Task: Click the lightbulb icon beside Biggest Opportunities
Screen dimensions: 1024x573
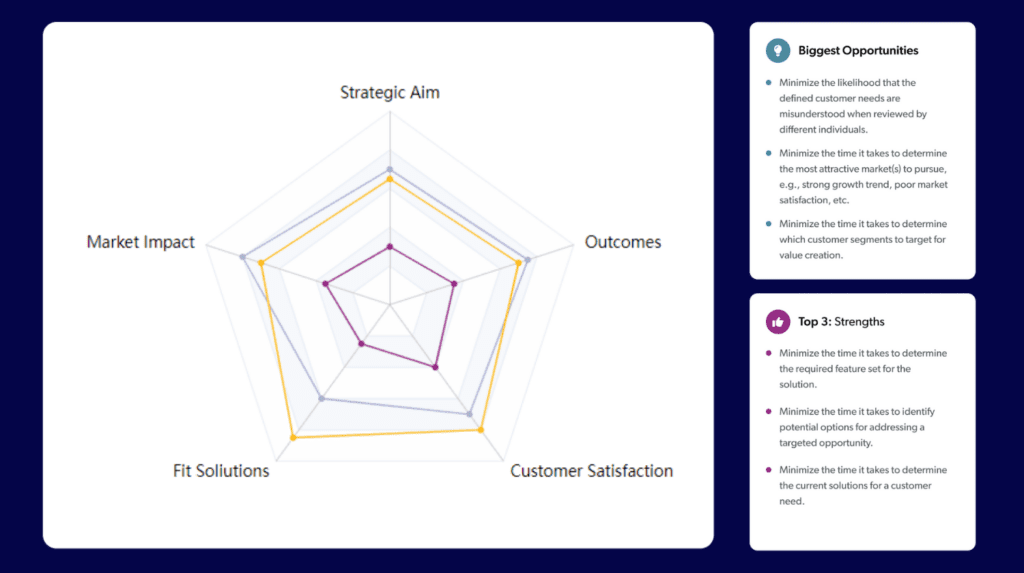Action: point(776,51)
